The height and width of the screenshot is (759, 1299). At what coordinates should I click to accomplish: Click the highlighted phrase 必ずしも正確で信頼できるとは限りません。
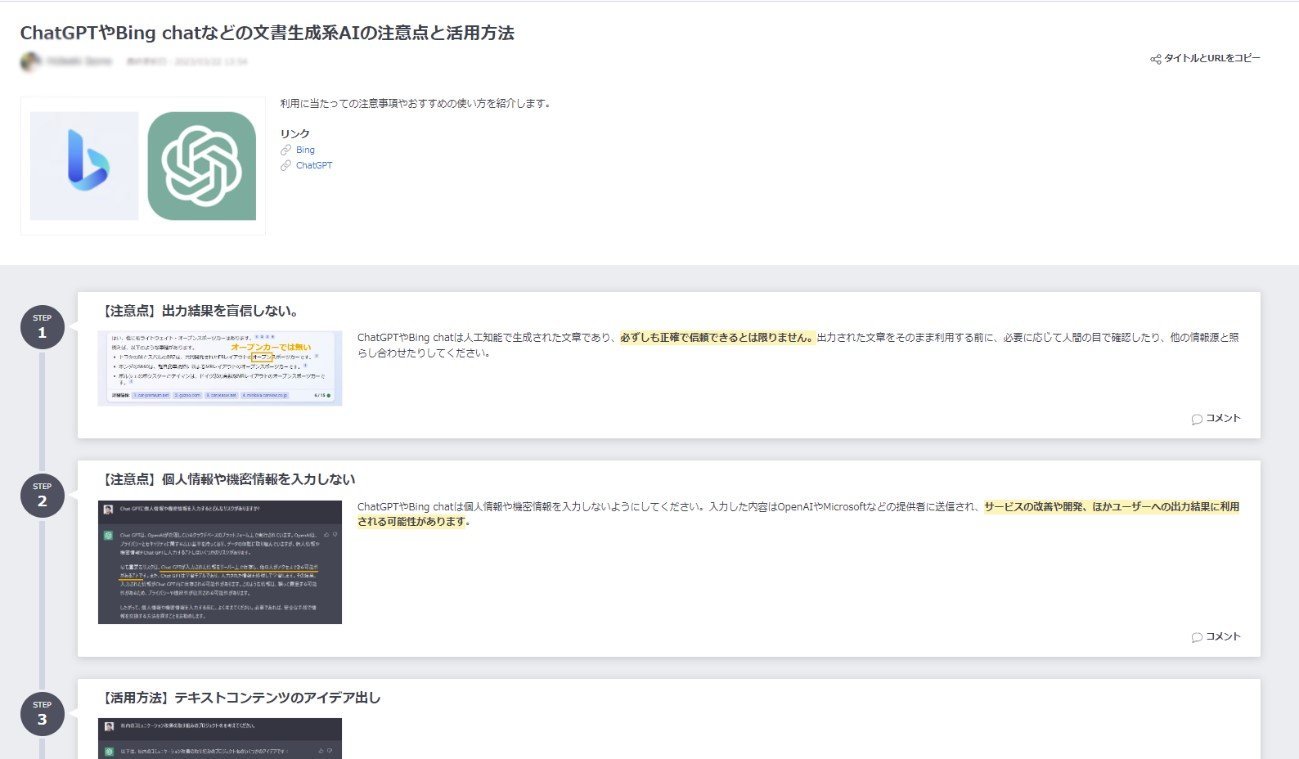(717, 337)
